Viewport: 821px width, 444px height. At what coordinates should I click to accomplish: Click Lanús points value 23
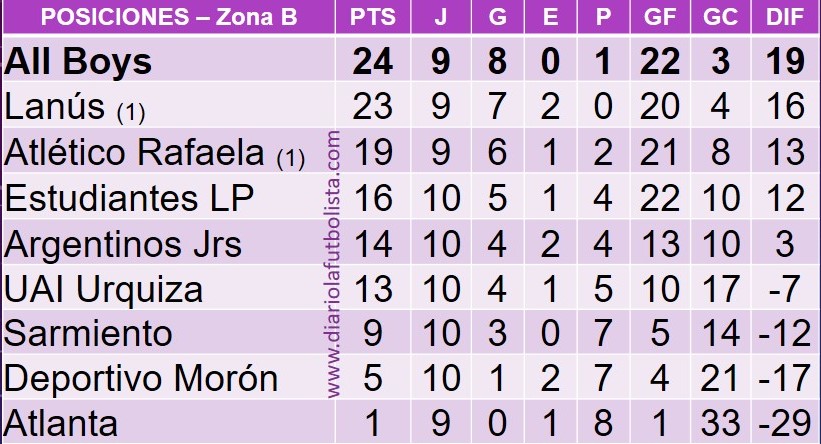coord(372,107)
